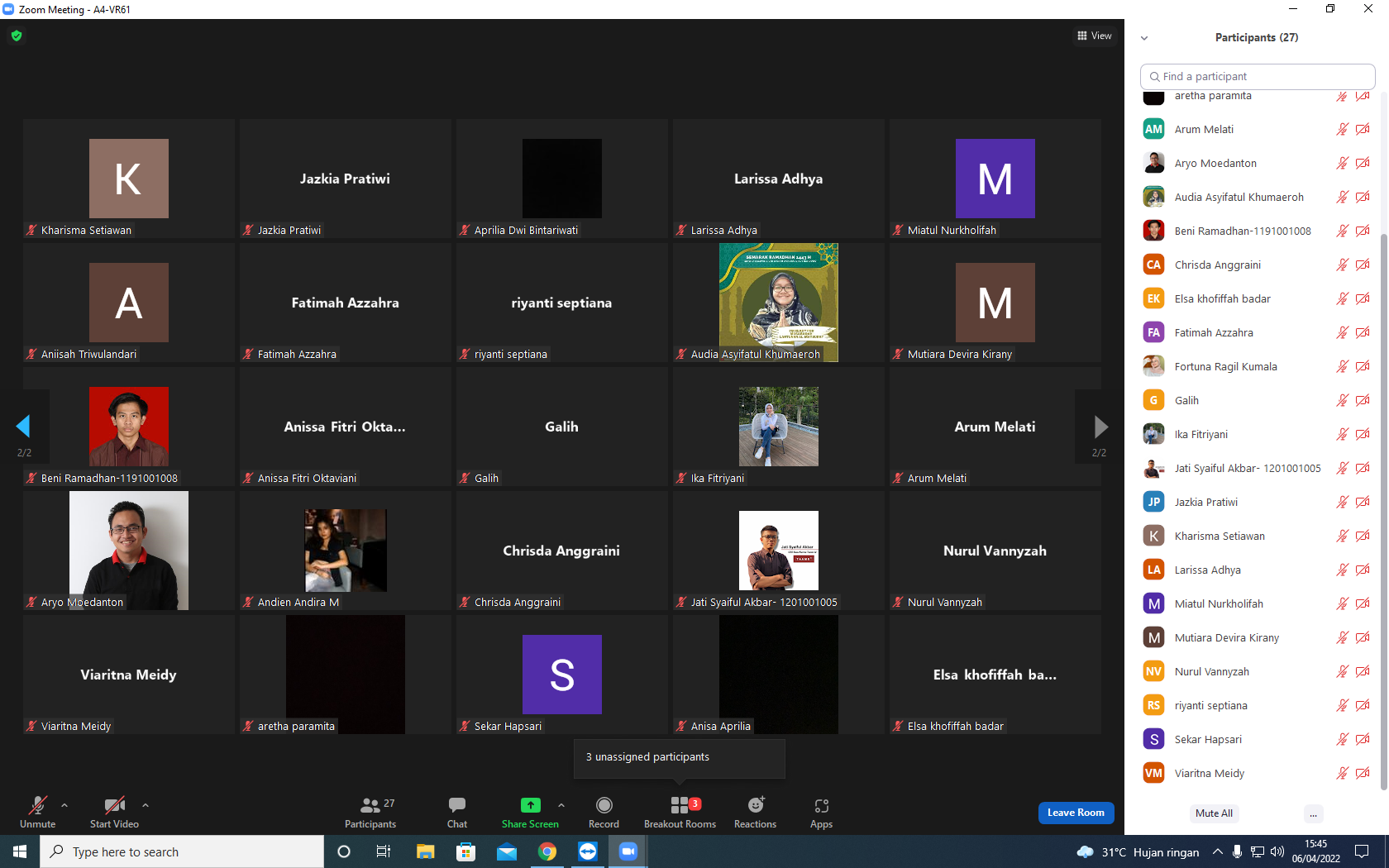The width and height of the screenshot is (1389, 868).
Task: Expand video options caret beside Start Video
Action: click(146, 805)
